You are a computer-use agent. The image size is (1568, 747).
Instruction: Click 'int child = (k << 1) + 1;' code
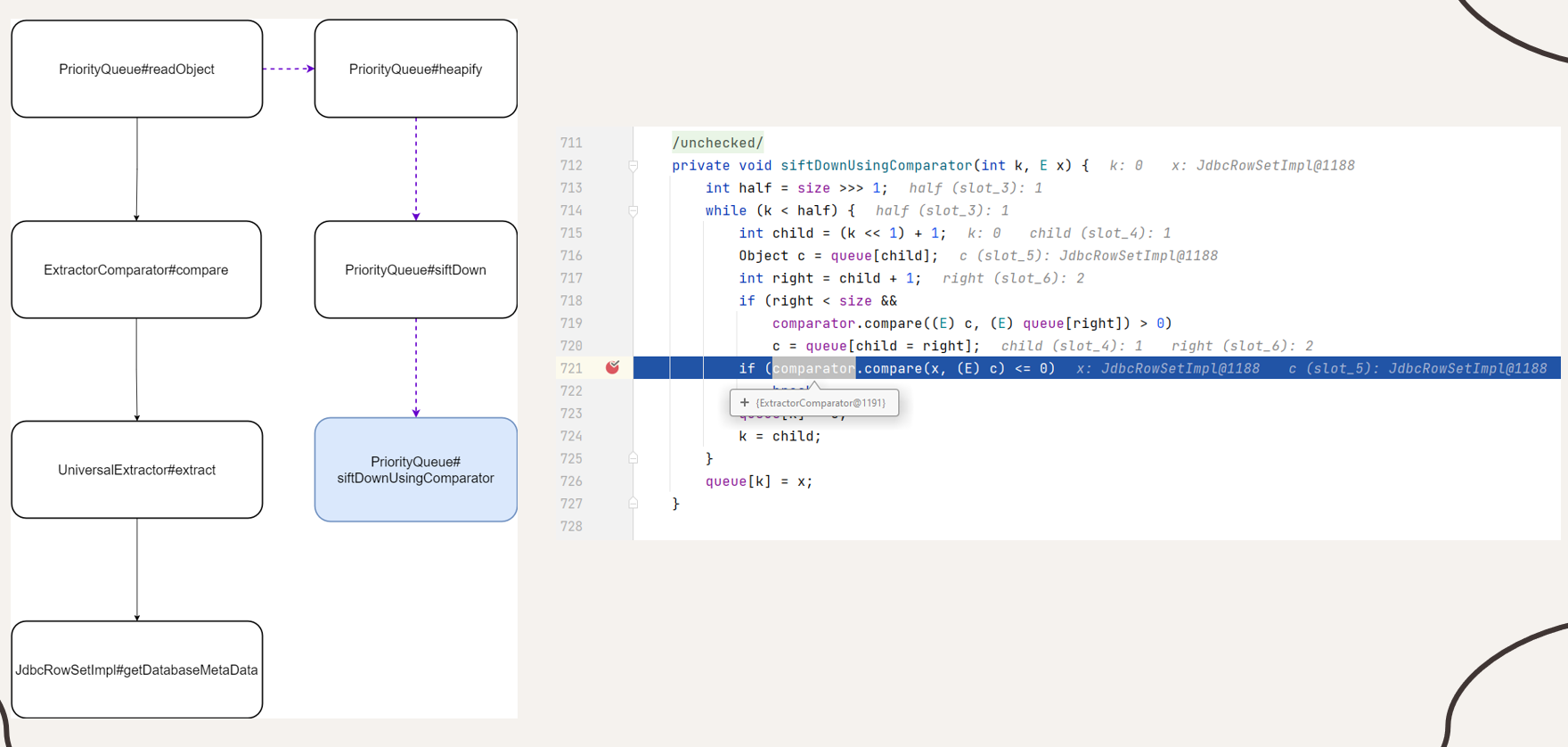tap(842, 233)
